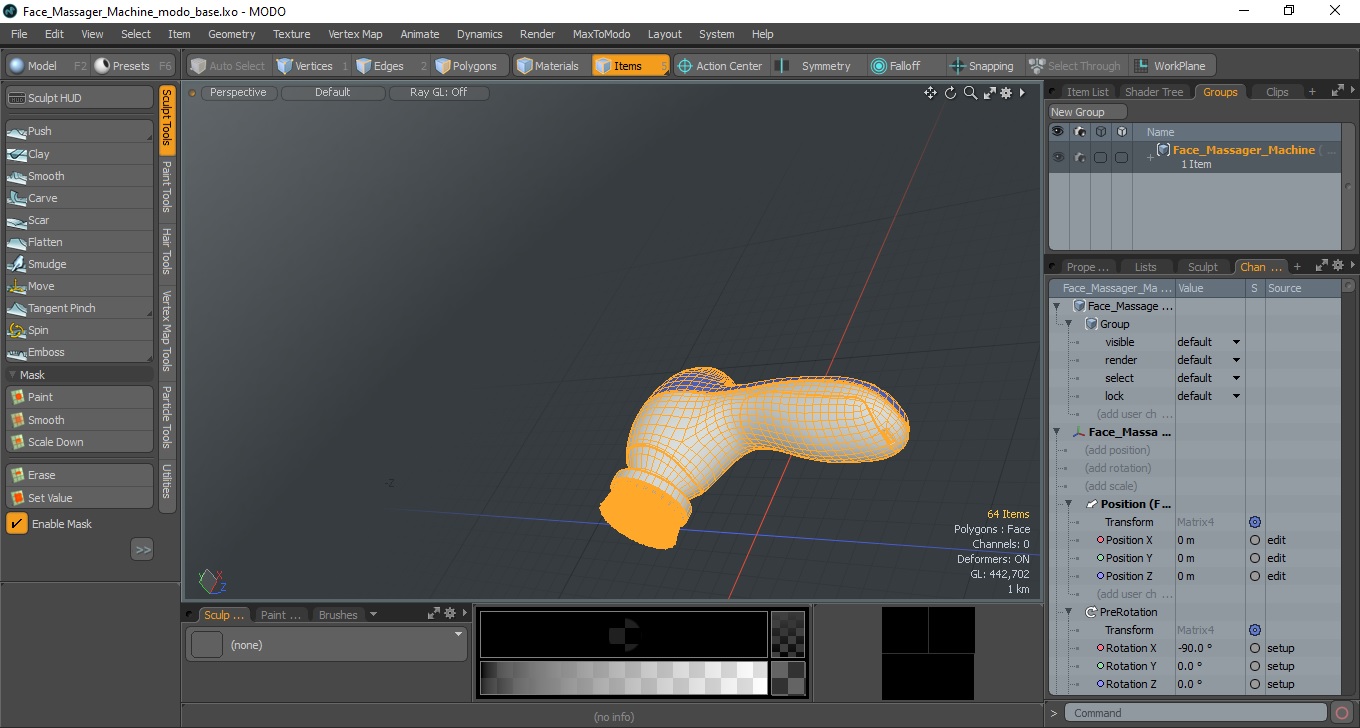Open the Paint Tools vertical tab

167,187
